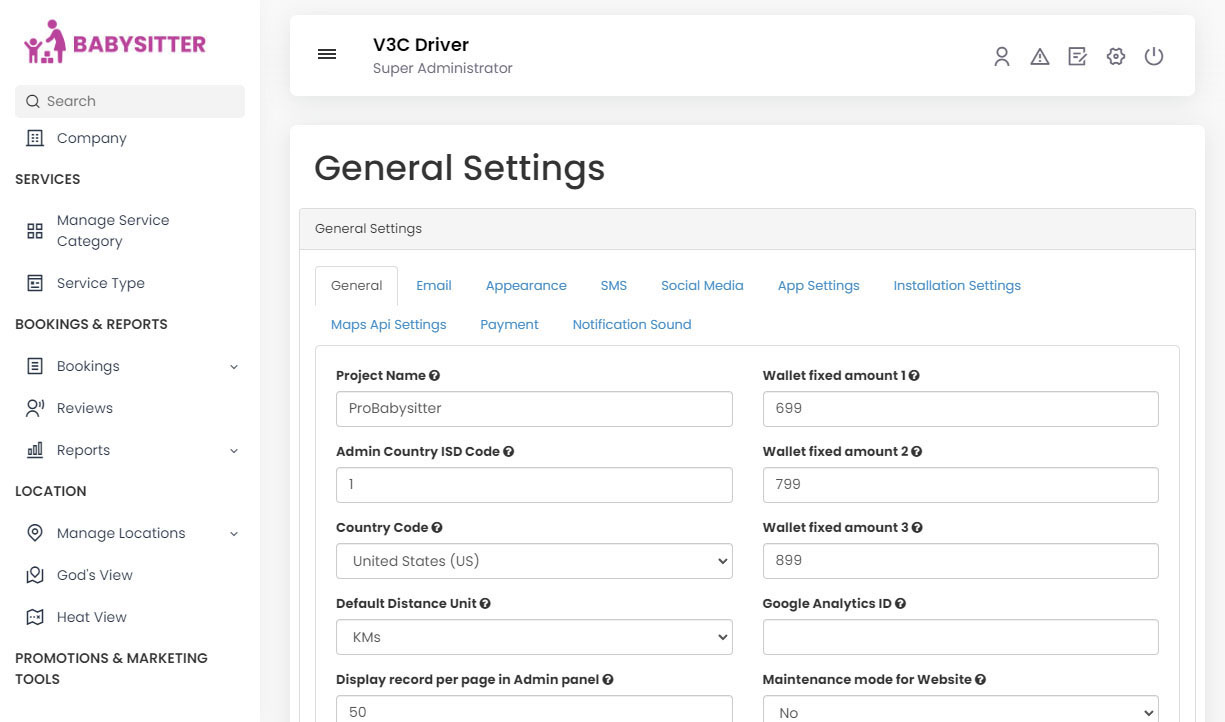1225x722 pixels.
Task: Click the alert warning icon in header
Action: point(1039,56)
